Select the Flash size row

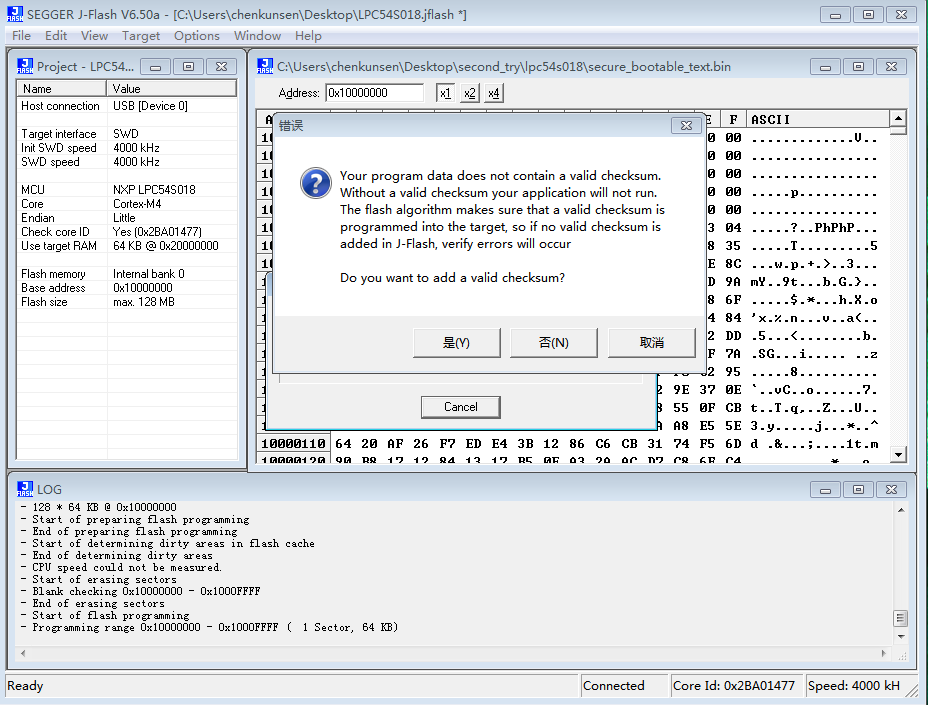127,302
